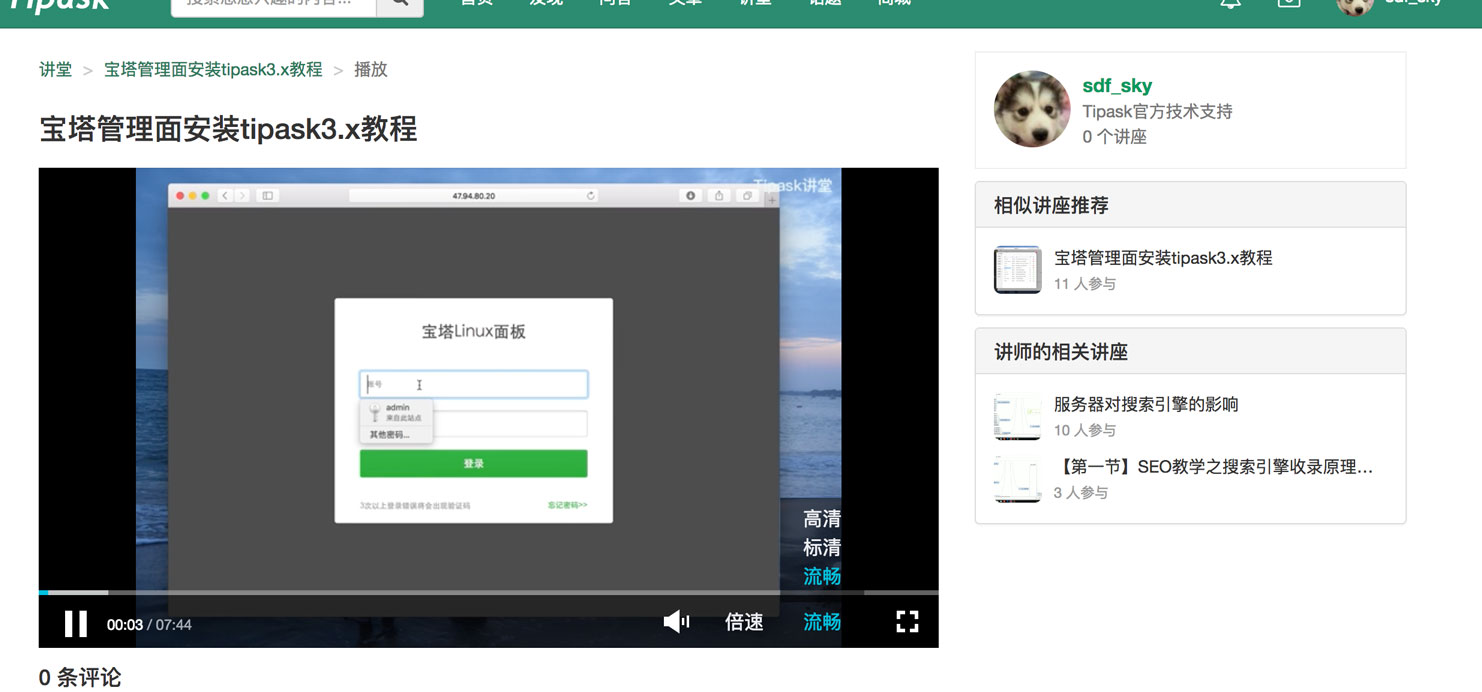This screenshot has width=1482, height=692.
Task: Open recommended lecture 宝塔管理面安装tipask3.x教程 in the sidebar
Action: pyautogui.click(x=1163, y=257)
